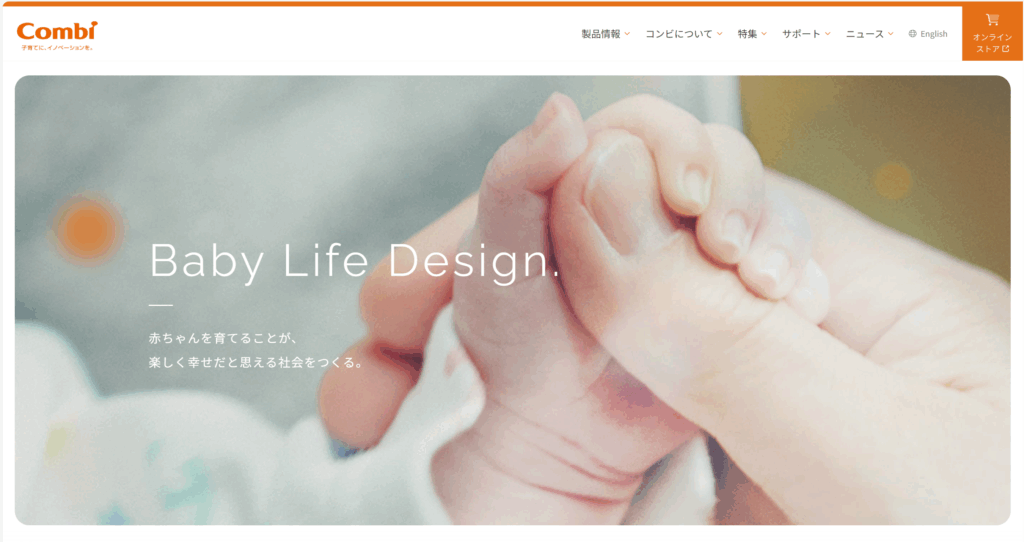Open the 製品情報 menu
Screen dimensions: 1024x542
click(601, 34)
